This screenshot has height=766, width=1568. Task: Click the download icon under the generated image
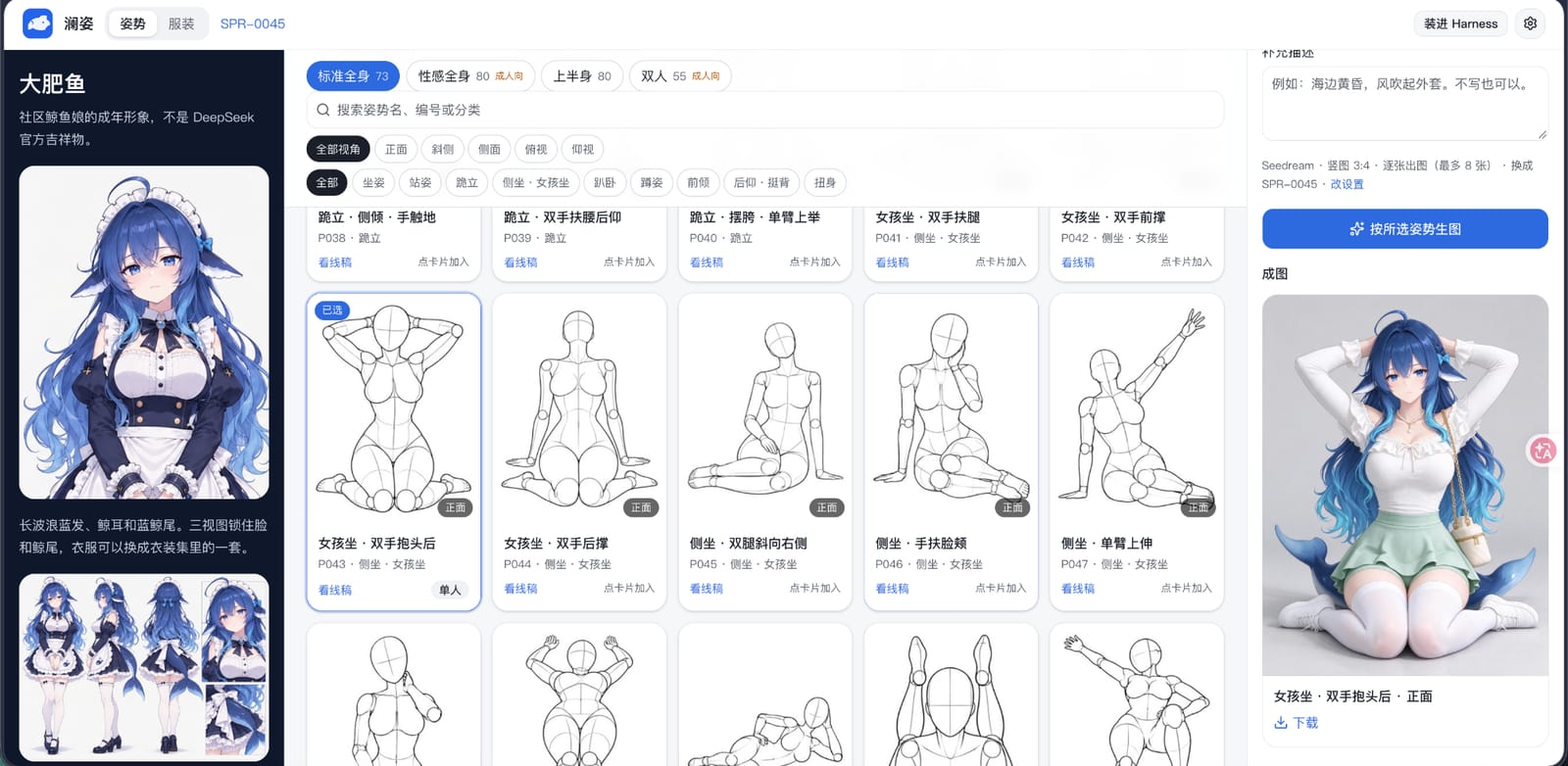click(1281, 723)
